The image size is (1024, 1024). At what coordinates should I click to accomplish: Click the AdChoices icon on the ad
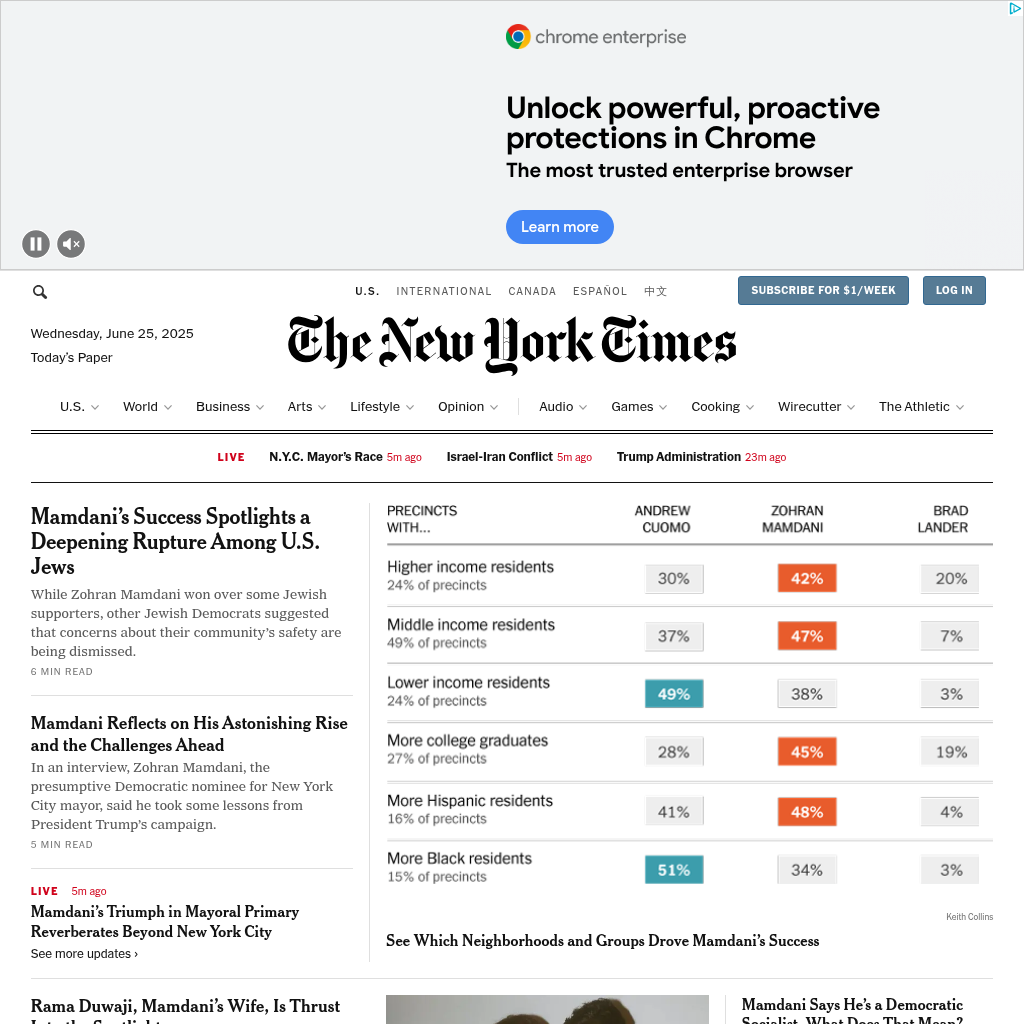(1013, 9)
